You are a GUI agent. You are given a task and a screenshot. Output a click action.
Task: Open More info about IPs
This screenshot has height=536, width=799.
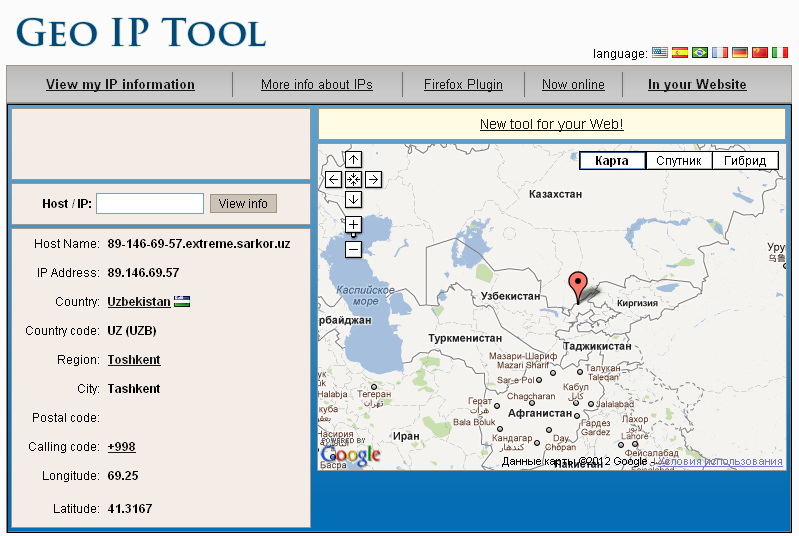click(317, 85)
